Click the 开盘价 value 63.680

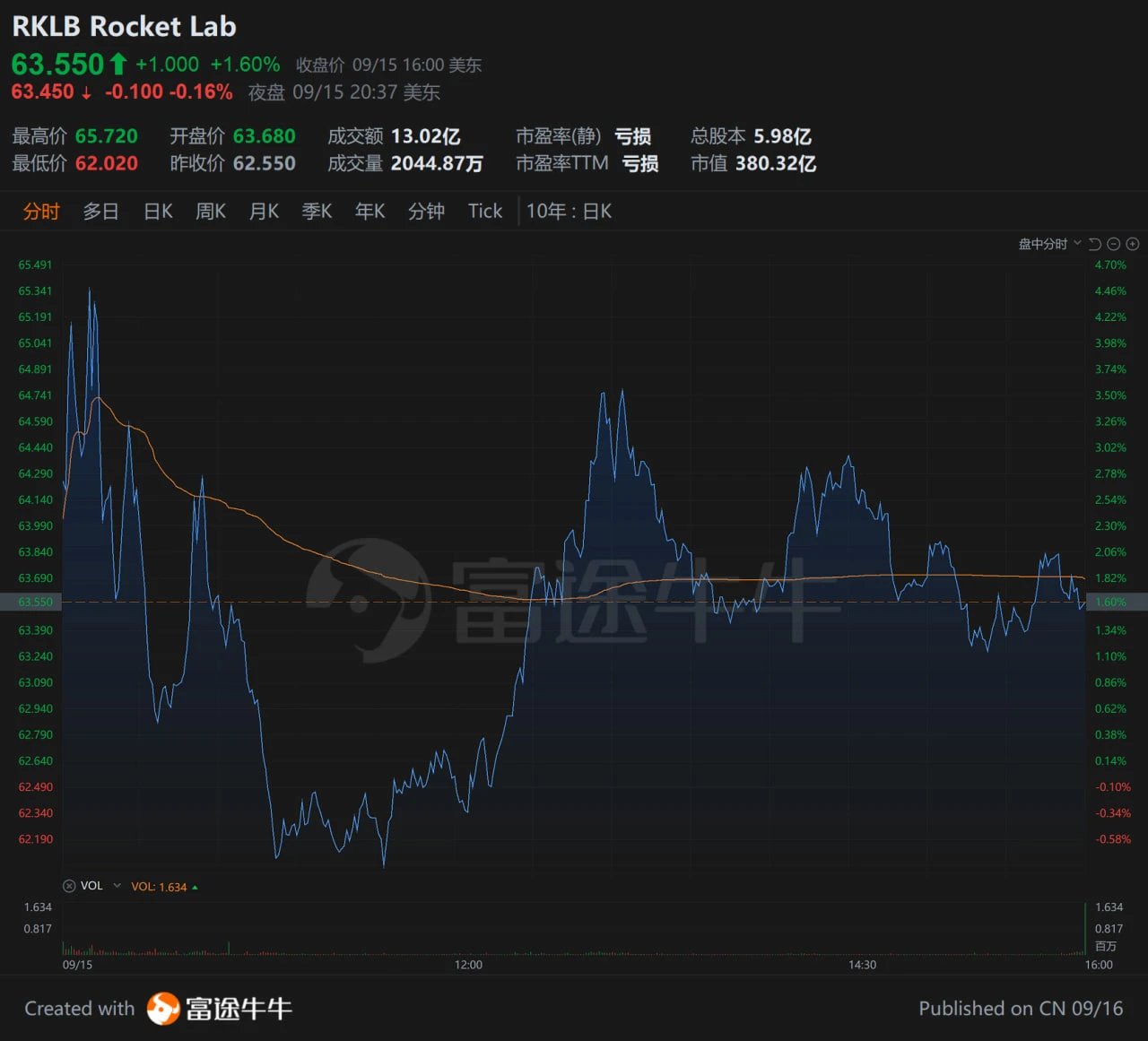pyautogui.click(x=265, y=136)
